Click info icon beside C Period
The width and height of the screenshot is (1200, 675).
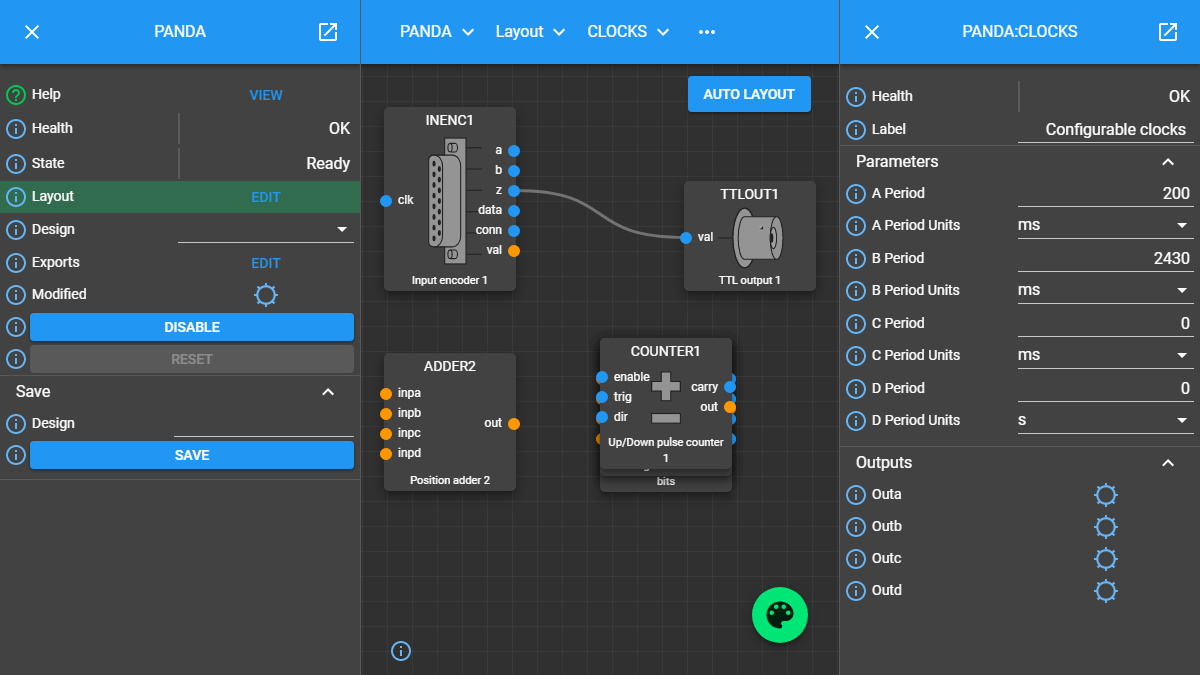tap(856, 324)
